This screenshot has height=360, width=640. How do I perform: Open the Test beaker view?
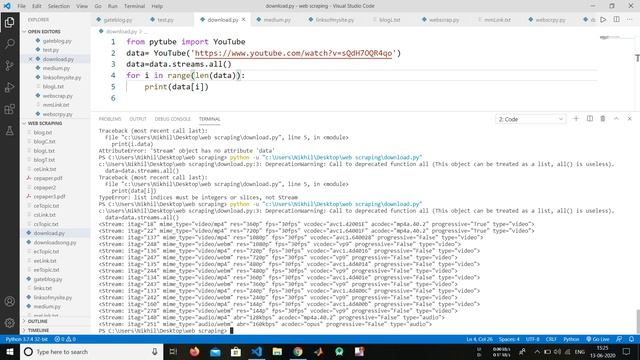[x=9, y=131]
